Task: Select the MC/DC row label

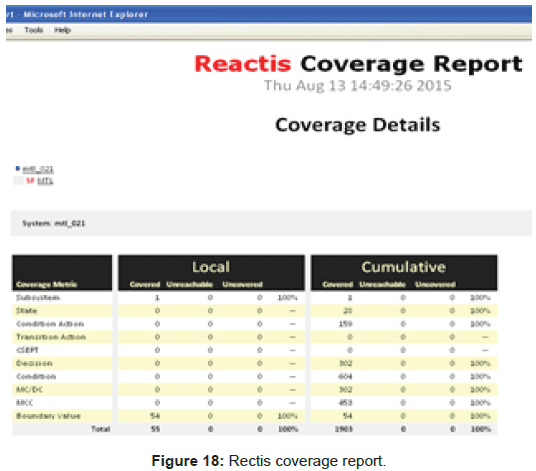Action: (29, 390)
